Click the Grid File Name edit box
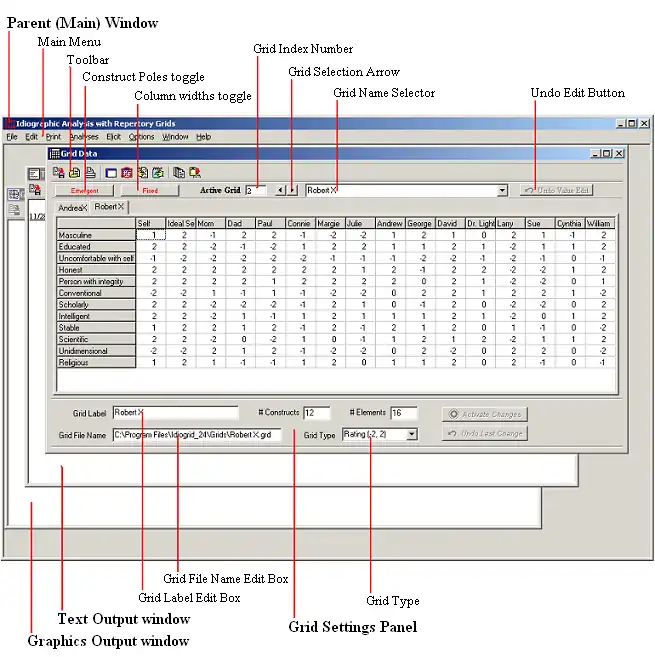The height and width of the screenshot is (657, 655). (196, 434)
